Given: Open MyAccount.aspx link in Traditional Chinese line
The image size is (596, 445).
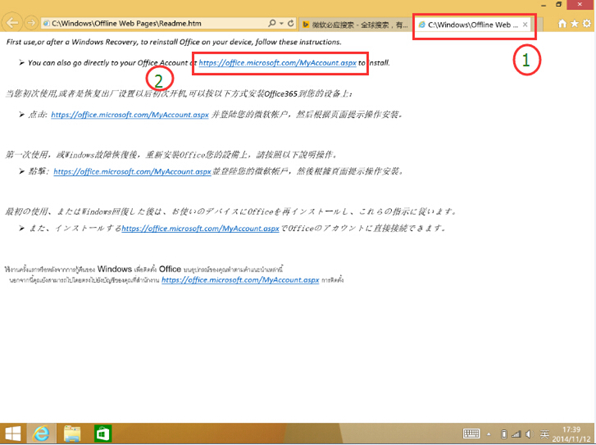Looking at the screenshot, I should (x=132, y=171).
